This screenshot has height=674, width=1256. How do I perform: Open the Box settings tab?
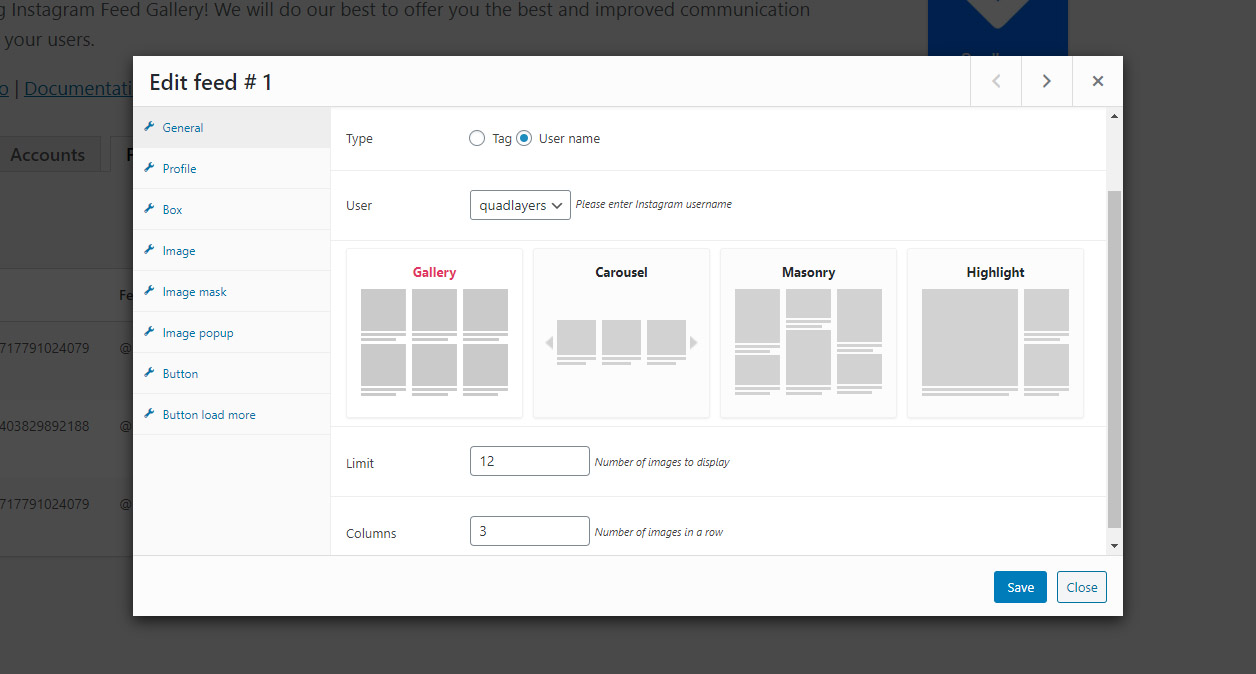tap(232, 210)
